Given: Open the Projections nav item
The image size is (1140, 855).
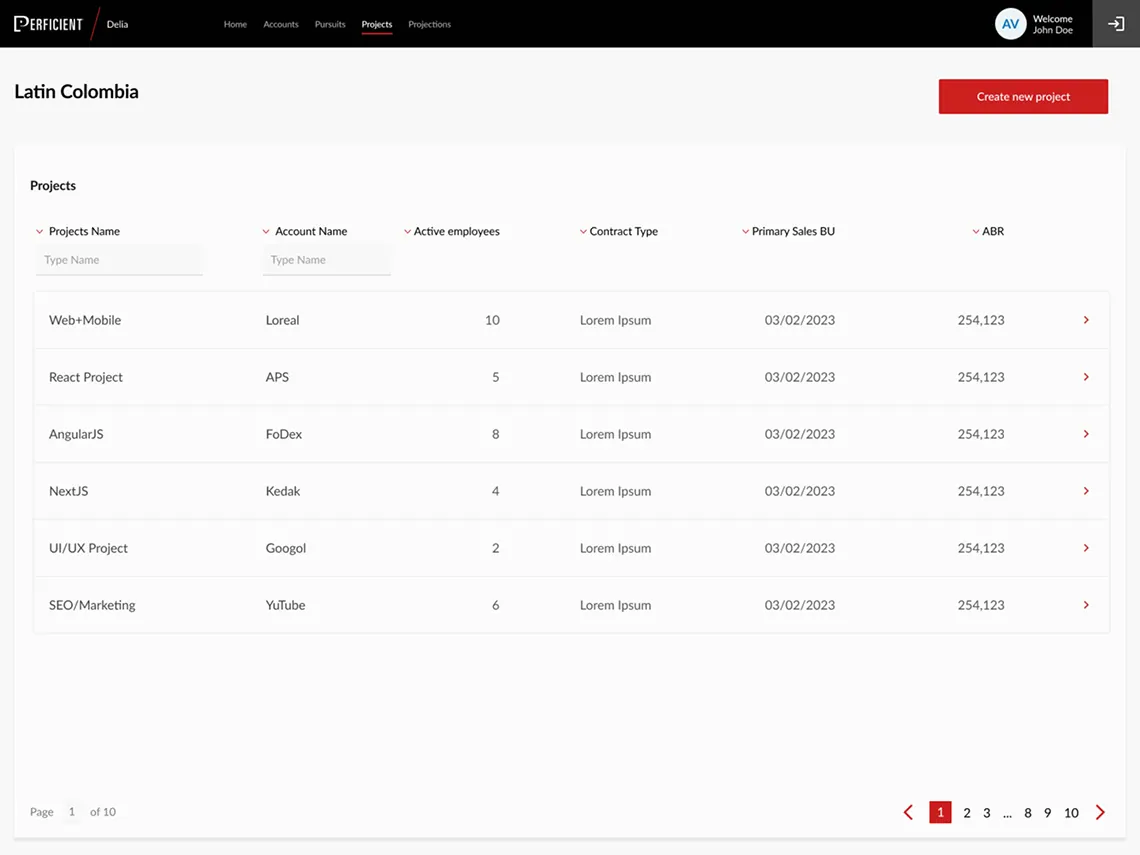Looking at the screenshot, I should click(x=429, y=24).
